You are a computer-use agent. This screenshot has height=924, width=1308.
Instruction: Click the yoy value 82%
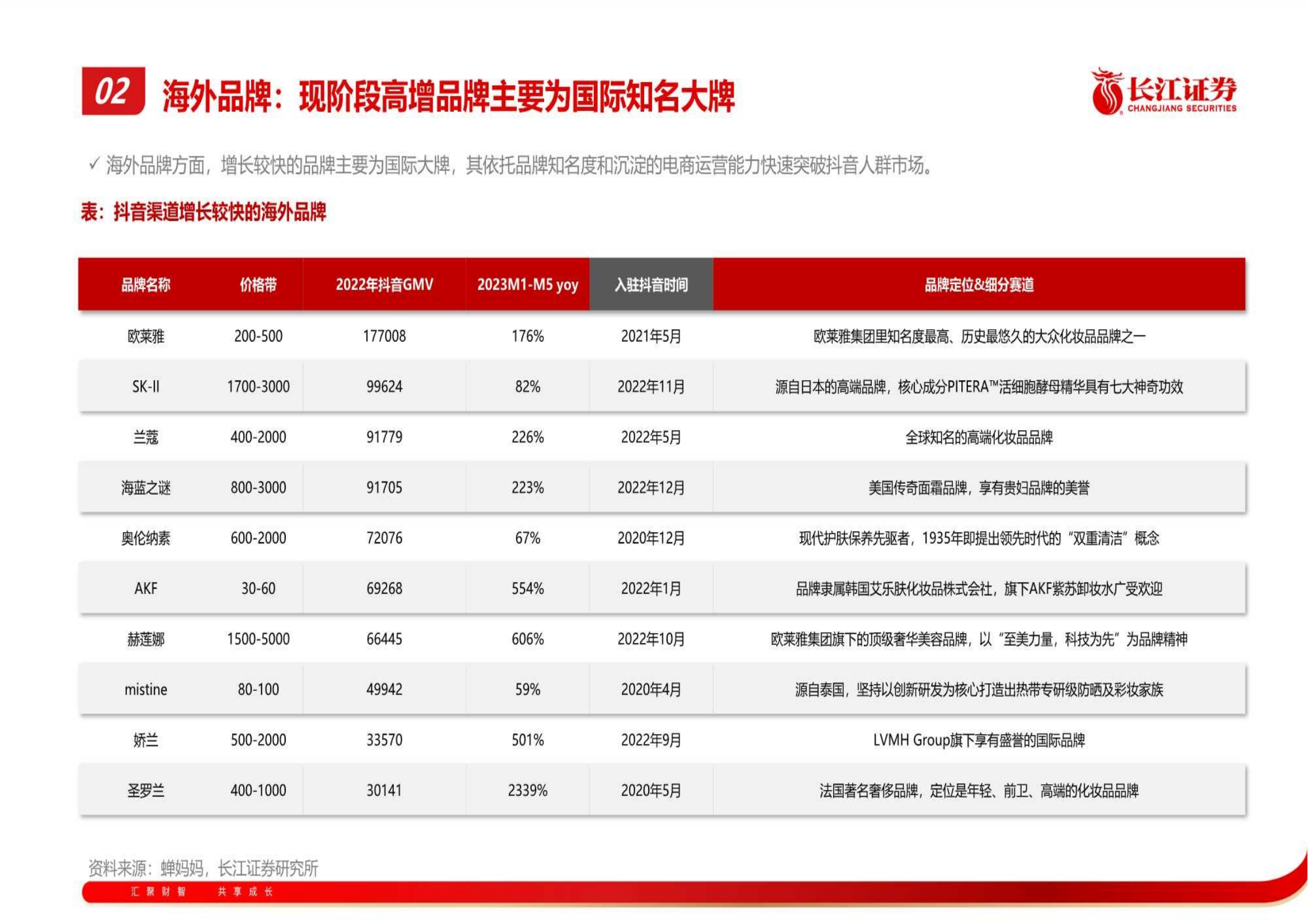click(x=527, y=387)
